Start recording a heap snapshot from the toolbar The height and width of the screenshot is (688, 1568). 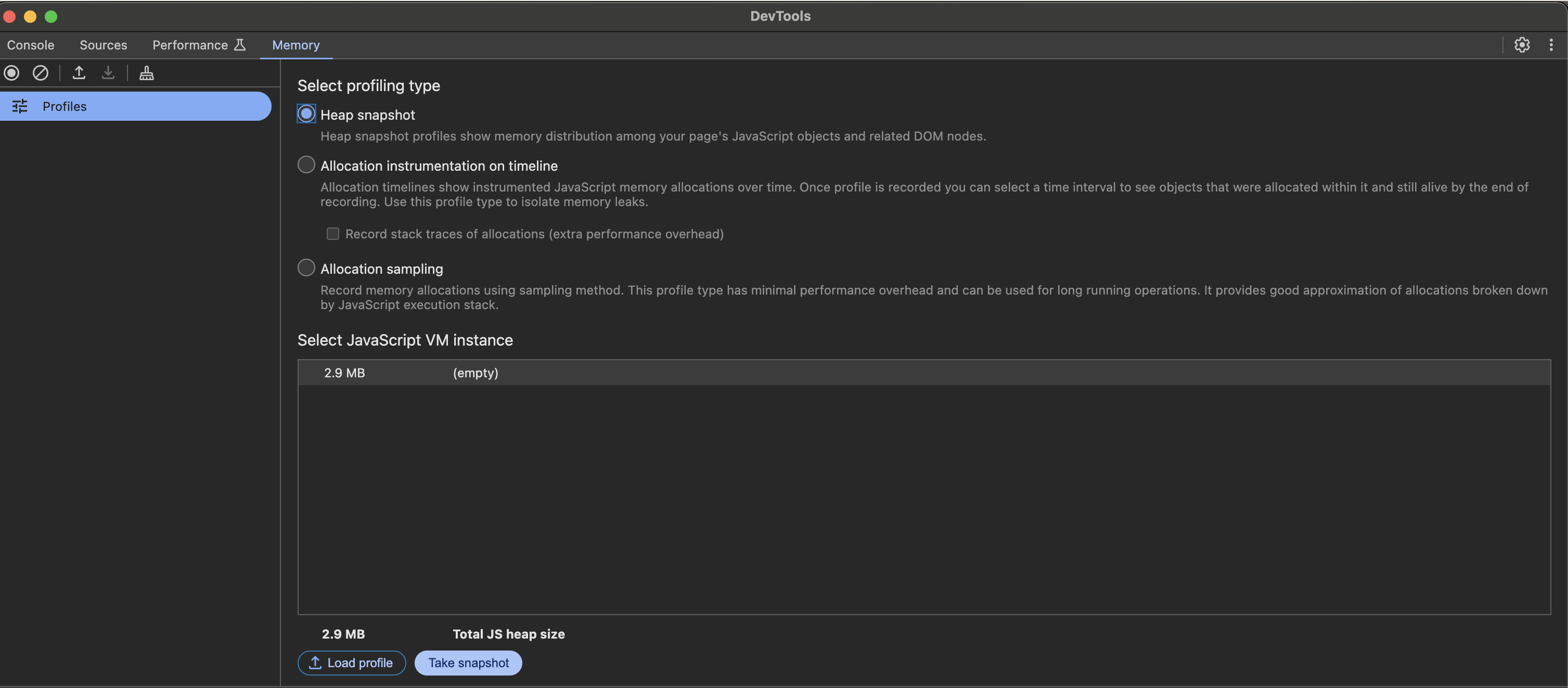pos(11,72)
